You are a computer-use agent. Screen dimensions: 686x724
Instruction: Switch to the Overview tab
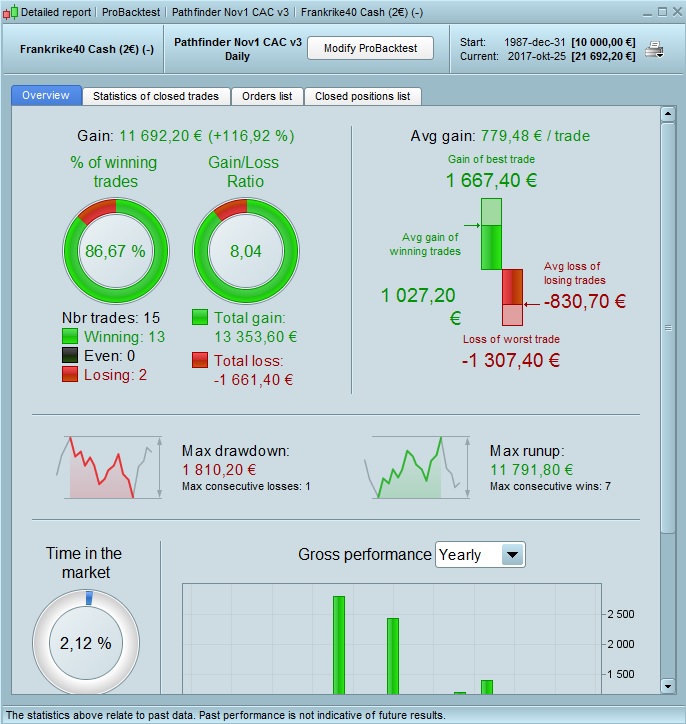46,96
